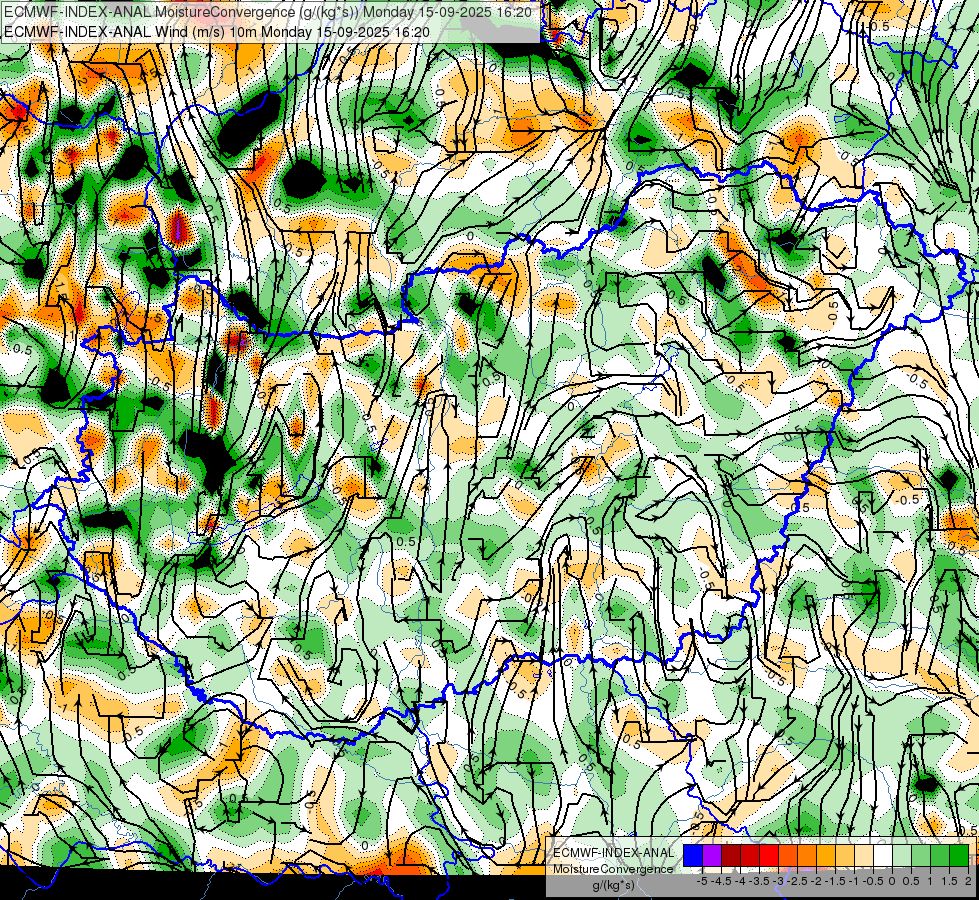The height and width of the screenshot is (900, 979).
Task: Pick the bright red swatch left of -3
Action: [x=769, y=856]
